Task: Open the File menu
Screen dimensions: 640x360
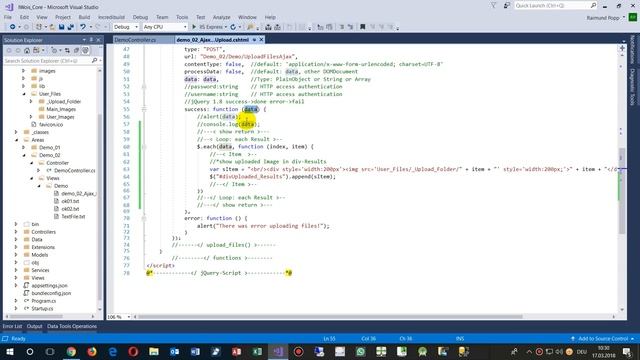Action: tap(8, 17)
